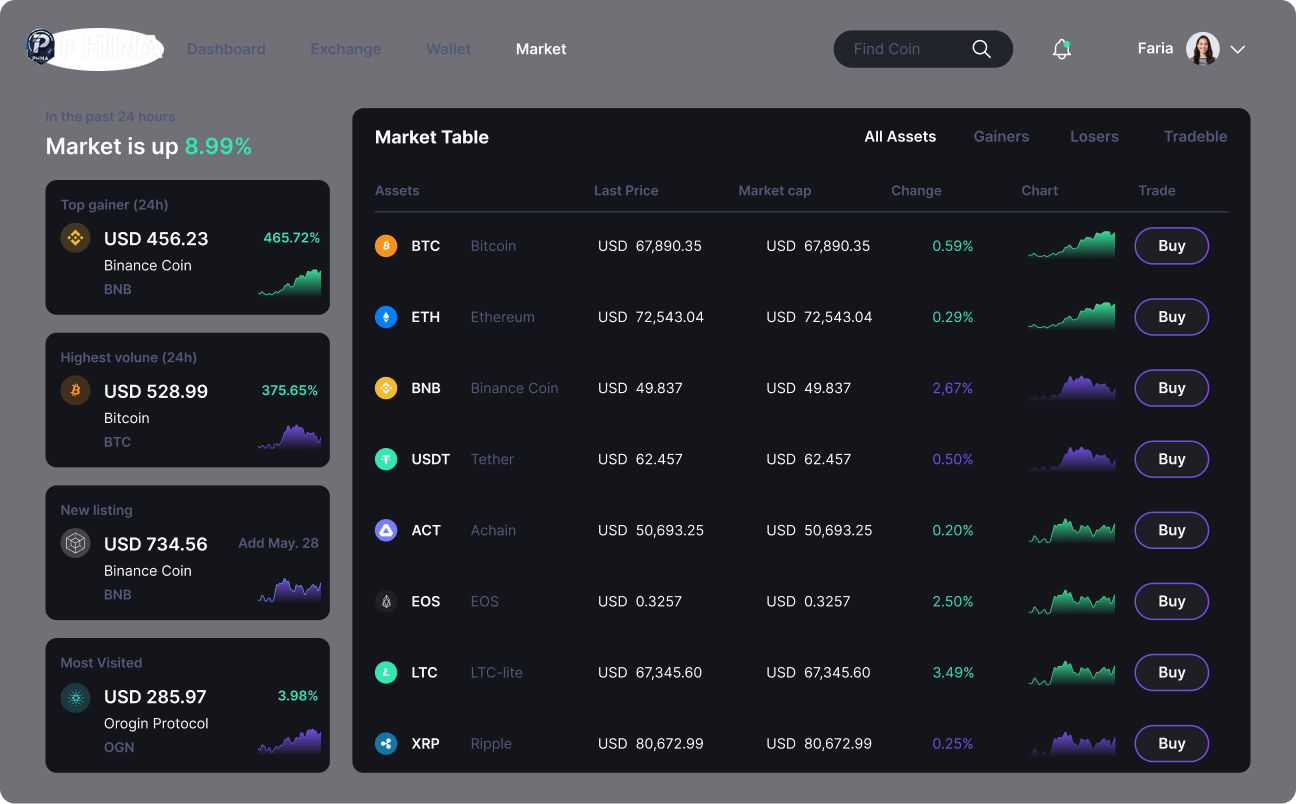Click the Ethereum ETH coin icon
The height and width of the screenshot is (804, 1296).
pos(386,317)
